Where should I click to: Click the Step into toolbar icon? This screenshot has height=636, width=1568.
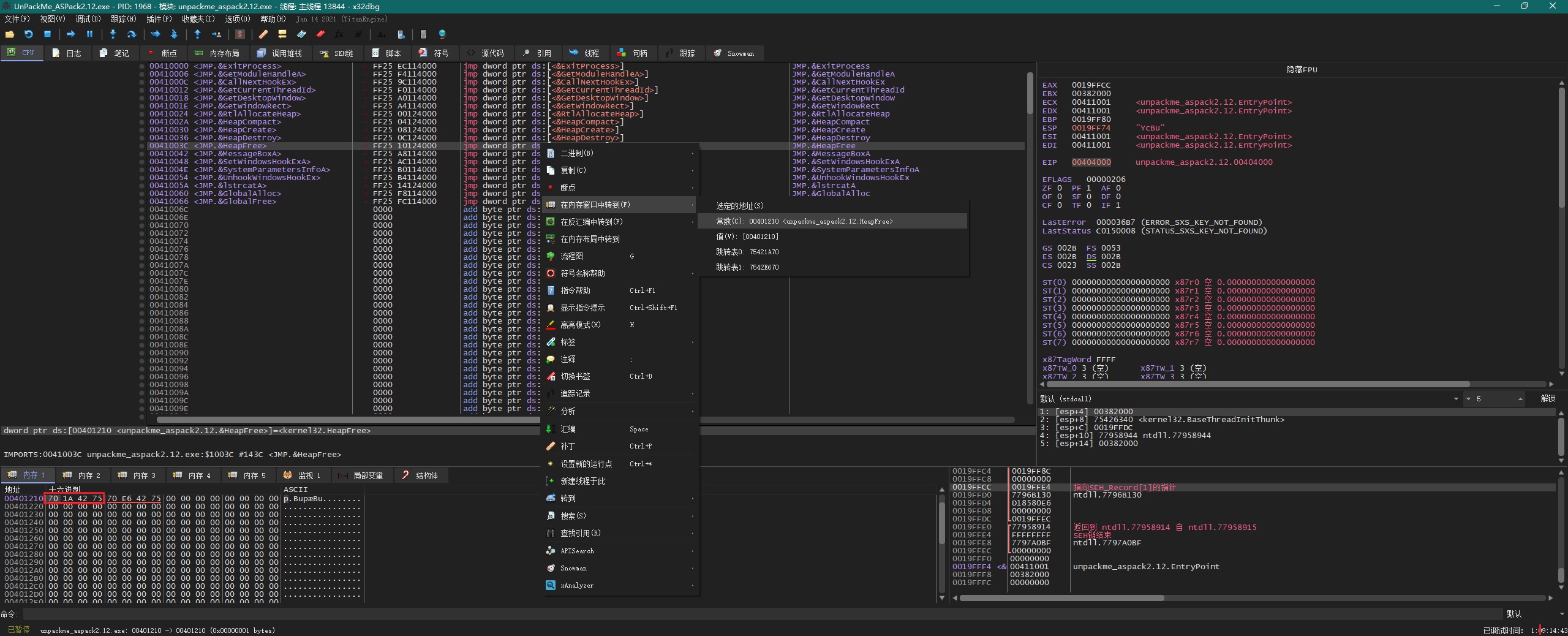coord(113,34)
